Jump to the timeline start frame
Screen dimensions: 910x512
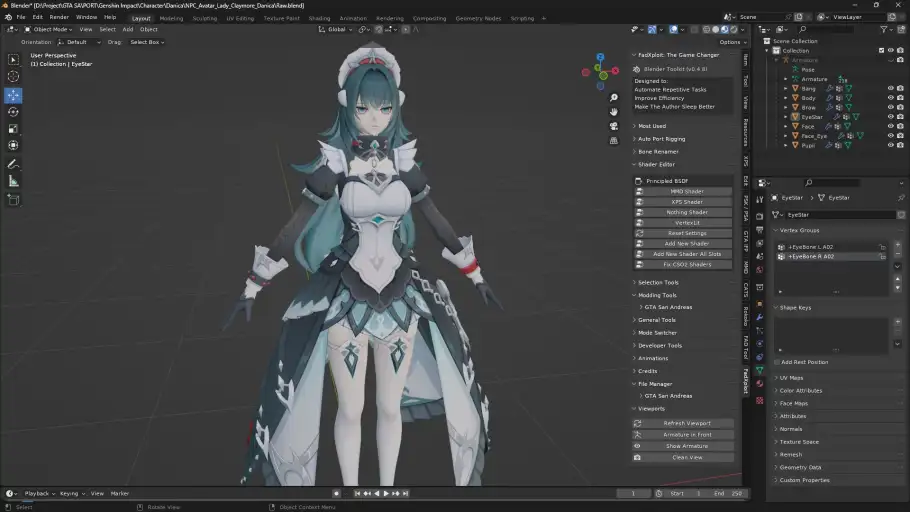pyautogui.click(x=357, y=493)
